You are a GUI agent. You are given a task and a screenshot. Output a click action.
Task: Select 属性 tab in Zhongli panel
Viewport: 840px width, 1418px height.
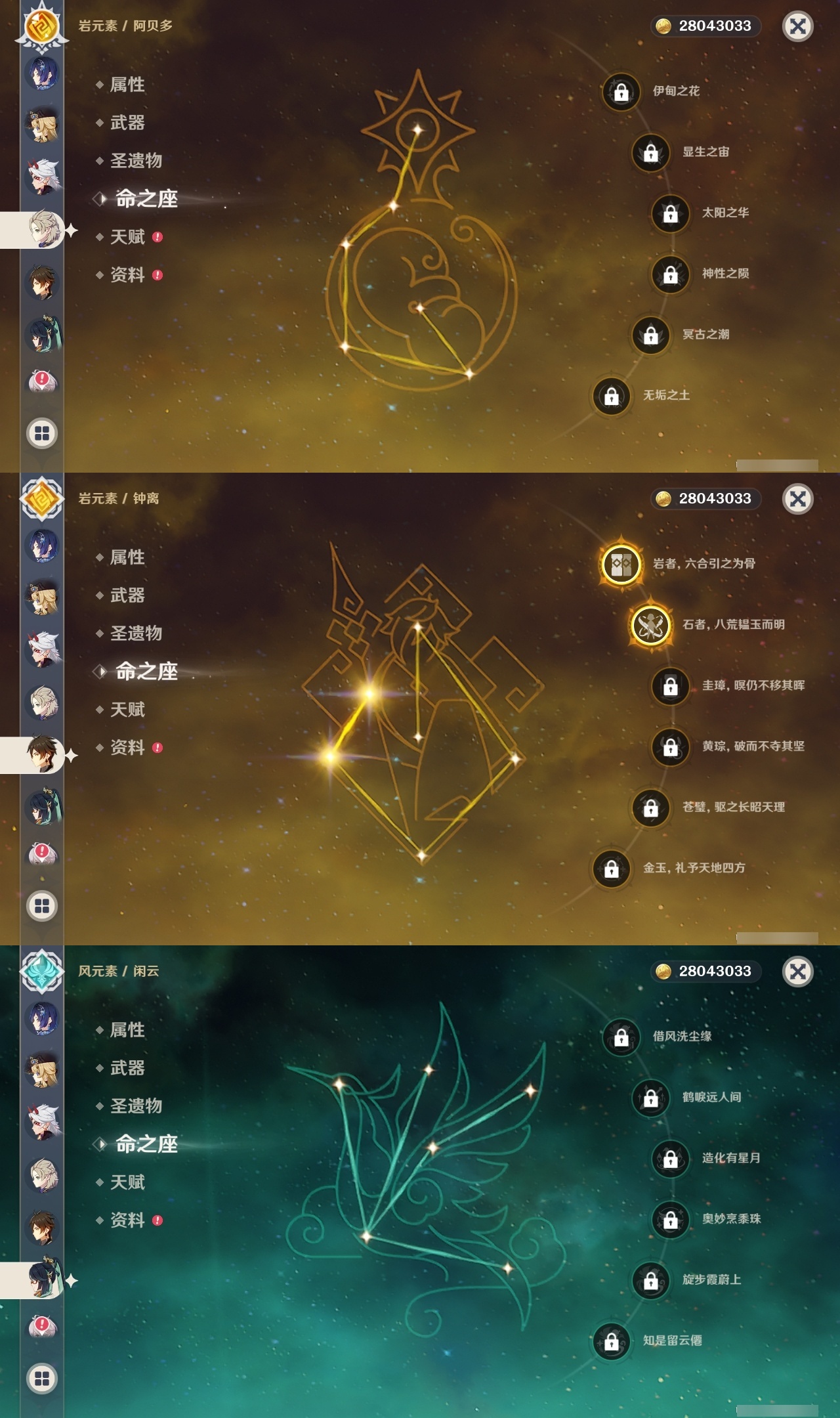(x=127, y=557)
